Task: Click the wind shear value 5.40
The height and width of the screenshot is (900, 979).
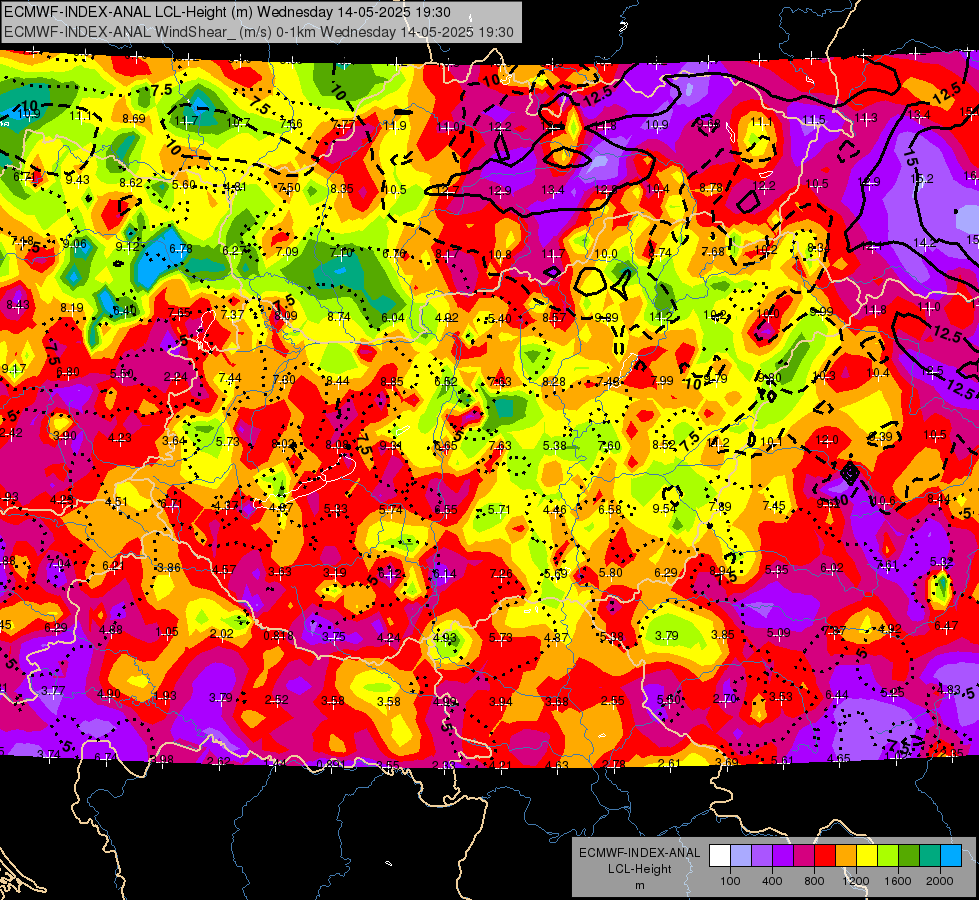Action: [499, 319]
